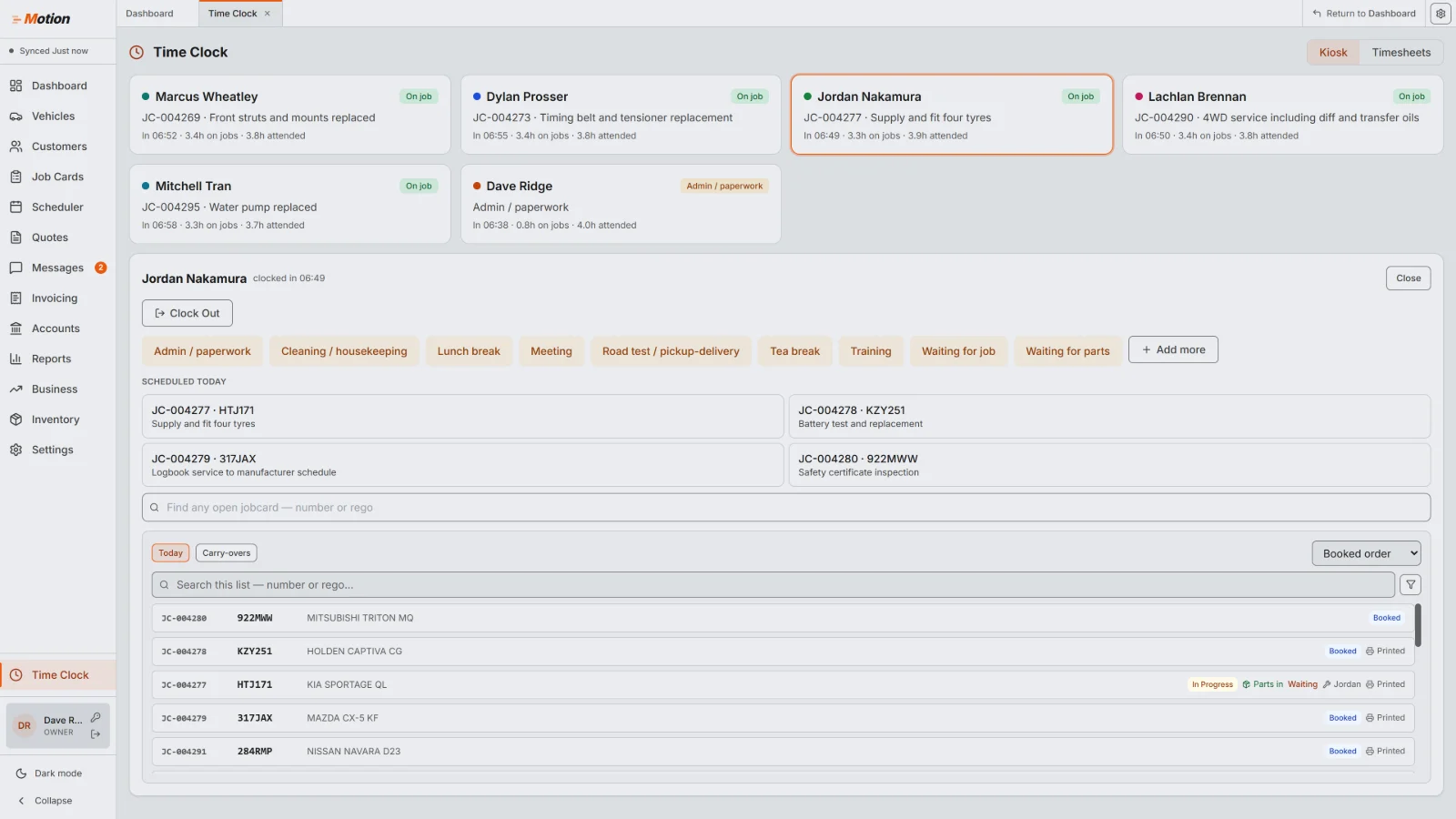Go to Invoicing
The height and width of the screenshot is (819, 1456).
(x=58, y=298)
